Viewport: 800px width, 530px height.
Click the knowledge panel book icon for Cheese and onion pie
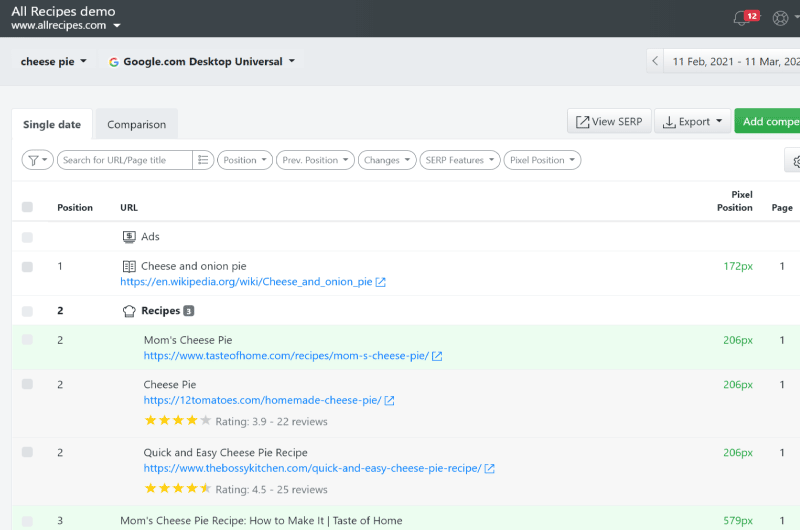pos(129,266)
